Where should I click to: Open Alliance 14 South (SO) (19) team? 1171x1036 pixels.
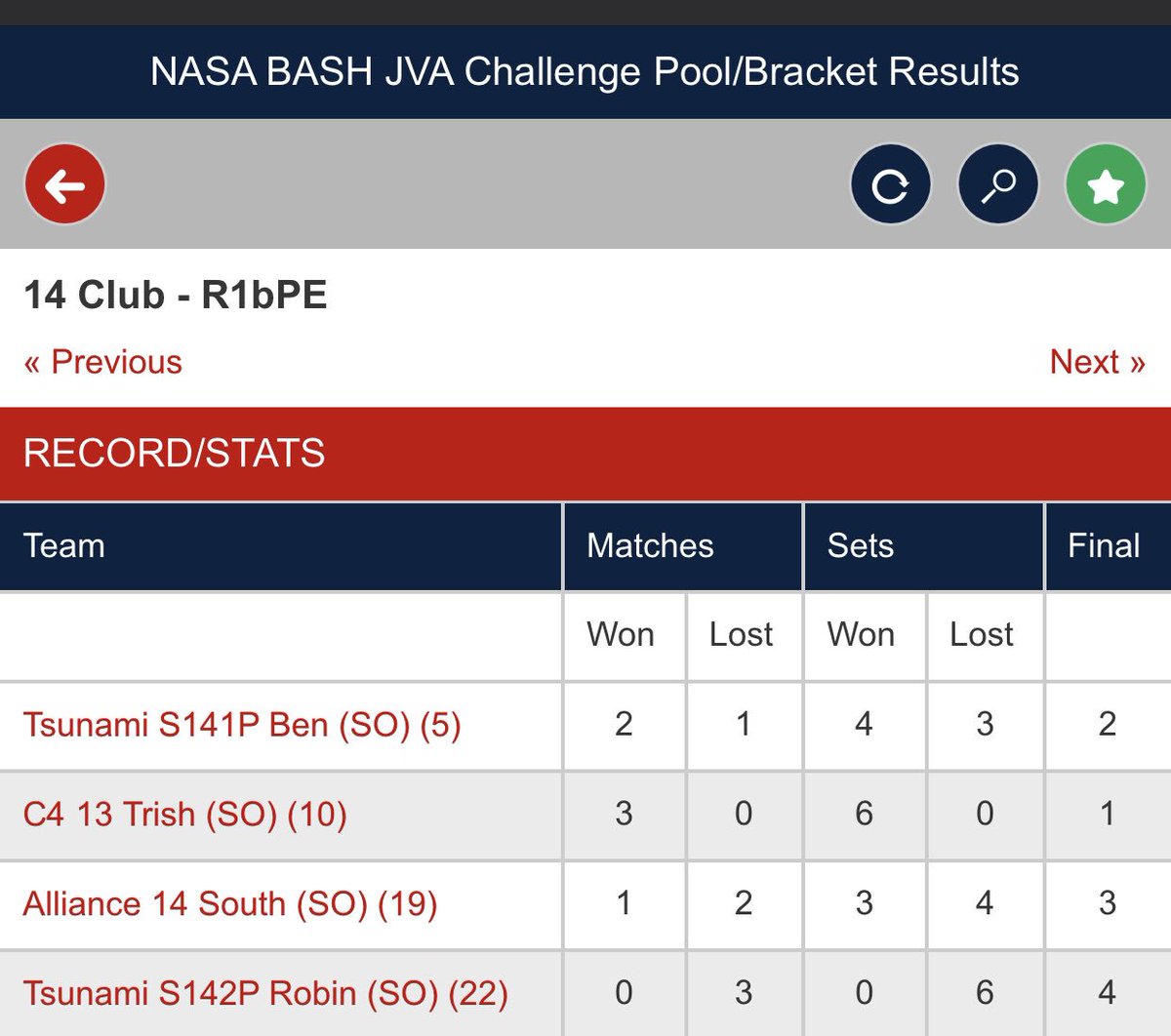[230, 904]
